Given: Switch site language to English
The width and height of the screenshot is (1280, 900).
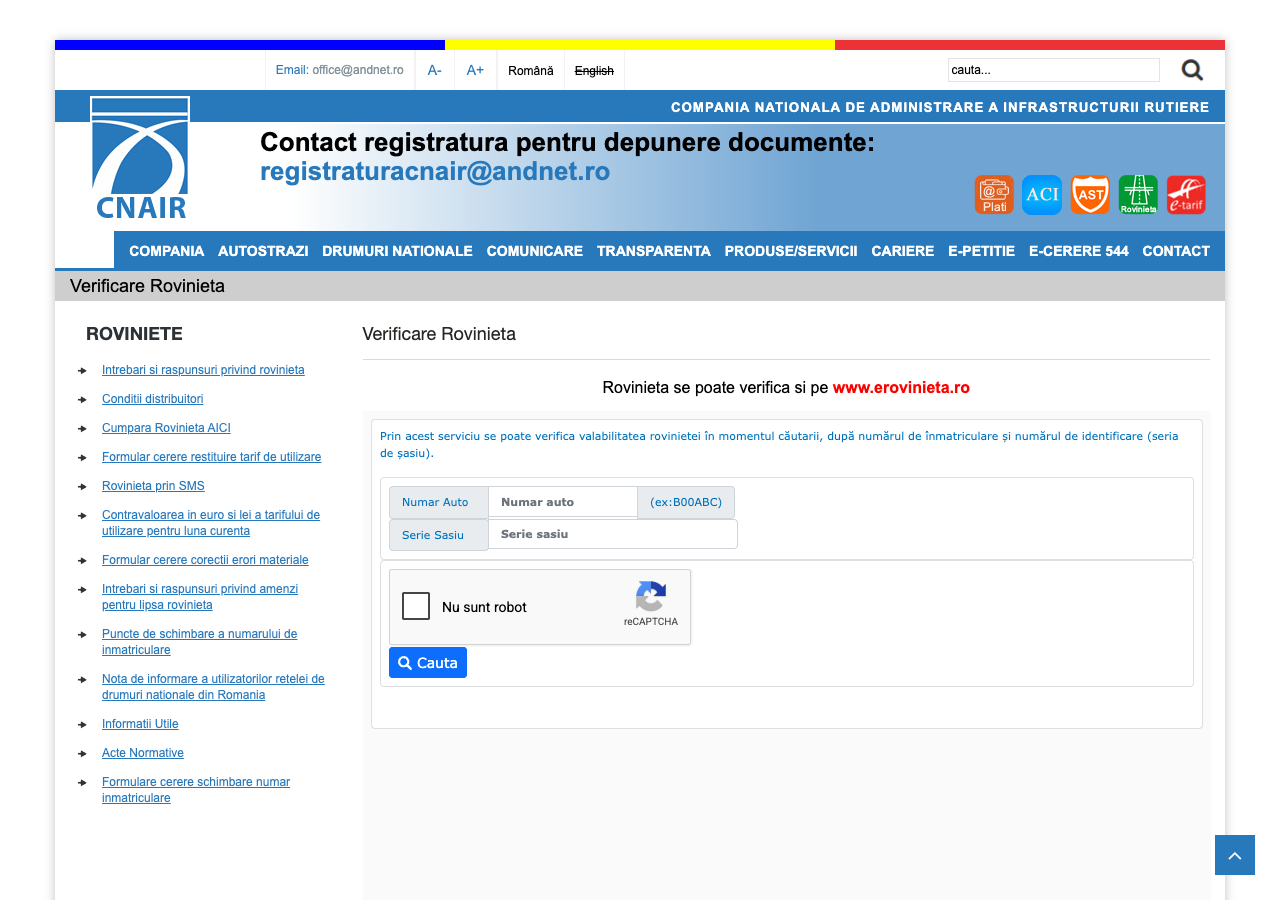Looking at the screenshot, I should click(594, 70).
